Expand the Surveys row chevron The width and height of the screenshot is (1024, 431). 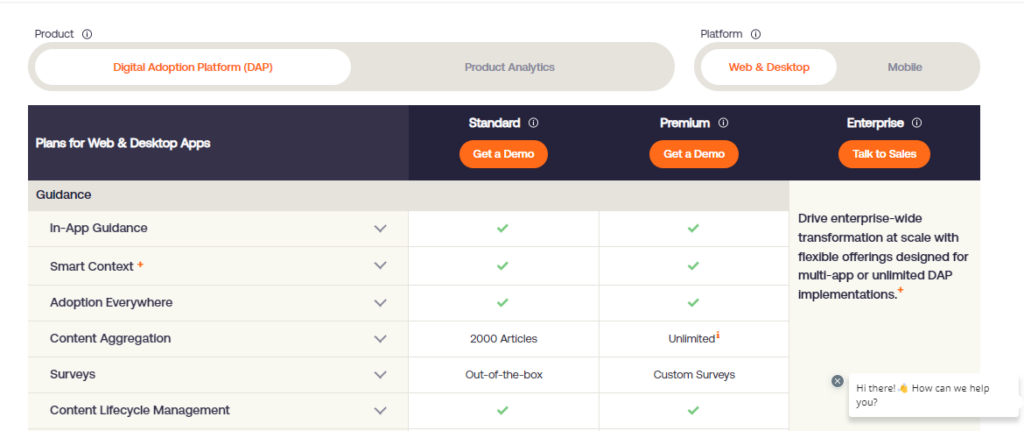[380, 375]
